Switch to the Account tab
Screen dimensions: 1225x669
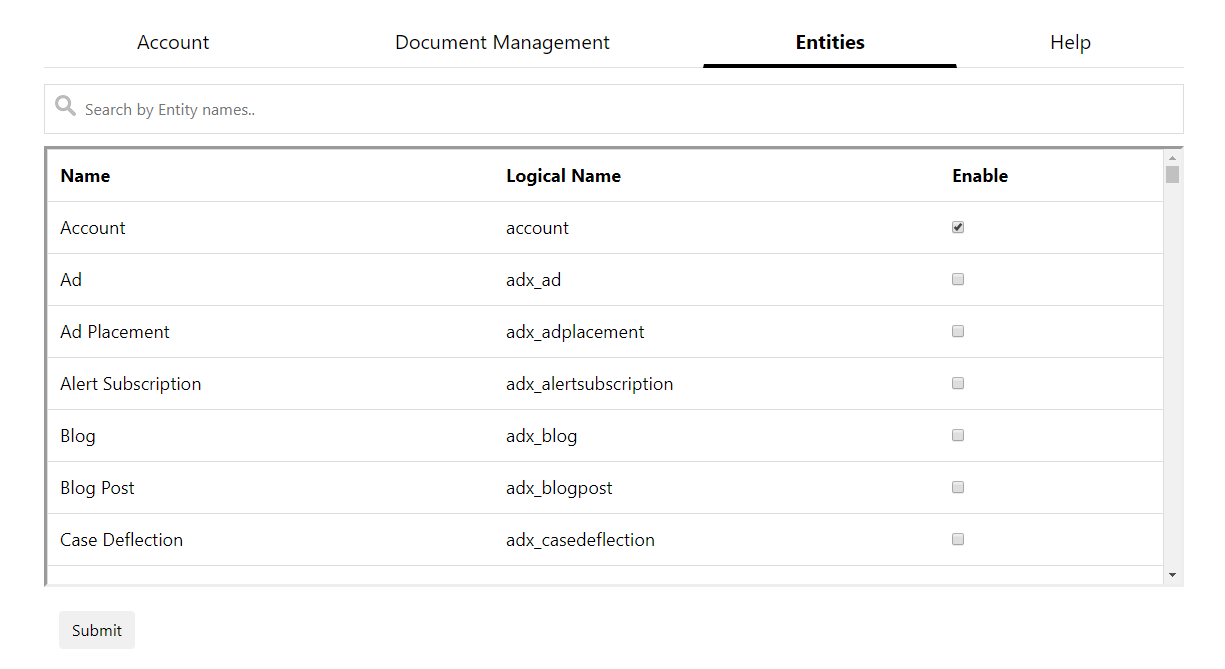tap(172, 42)
